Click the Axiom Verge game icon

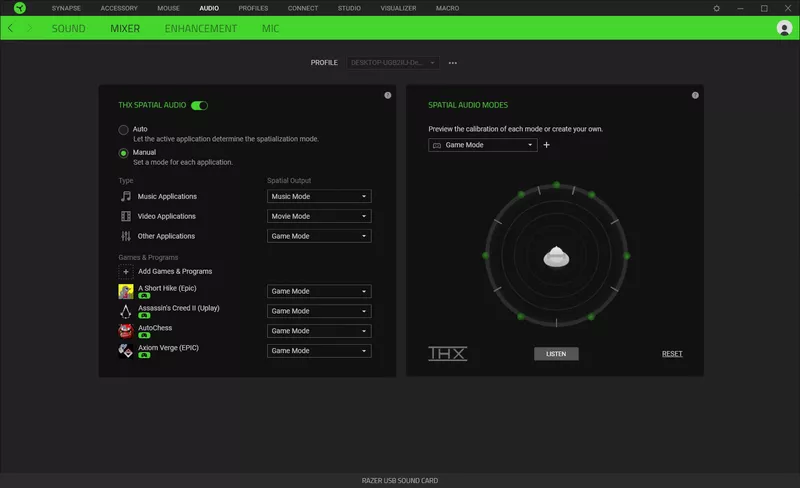click(126, 351)
